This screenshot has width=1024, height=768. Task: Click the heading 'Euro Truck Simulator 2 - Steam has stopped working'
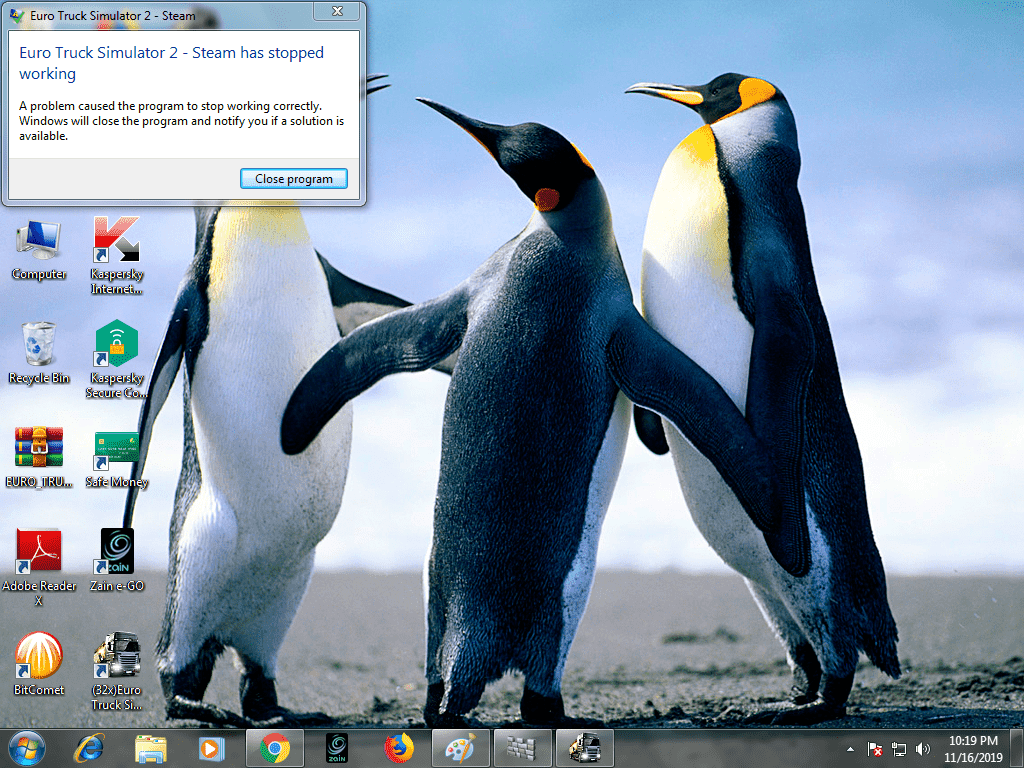[x=171, y=63]
